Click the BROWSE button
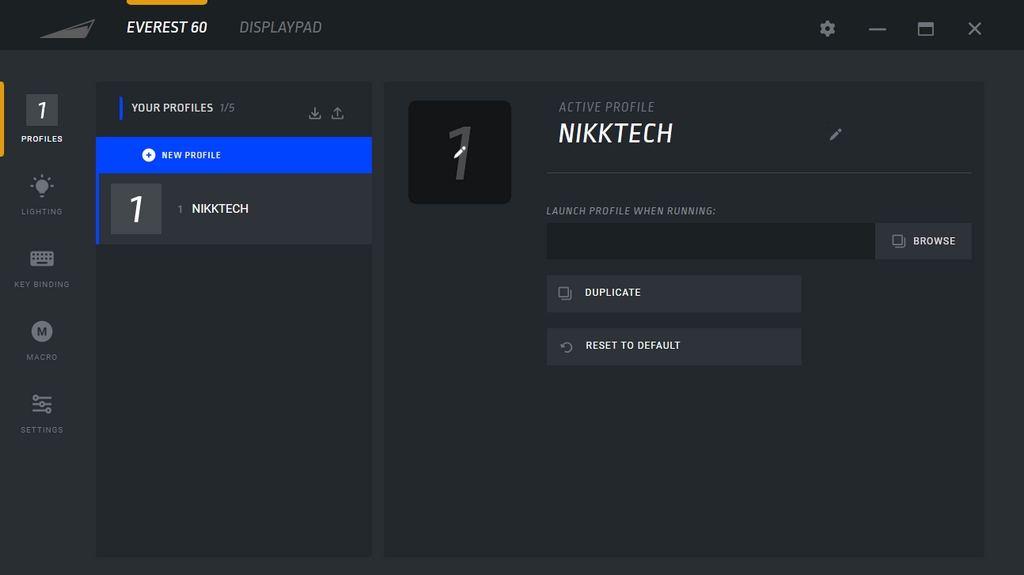The width and height of the screenshot is (1024, 575). [x=923, y=241]
